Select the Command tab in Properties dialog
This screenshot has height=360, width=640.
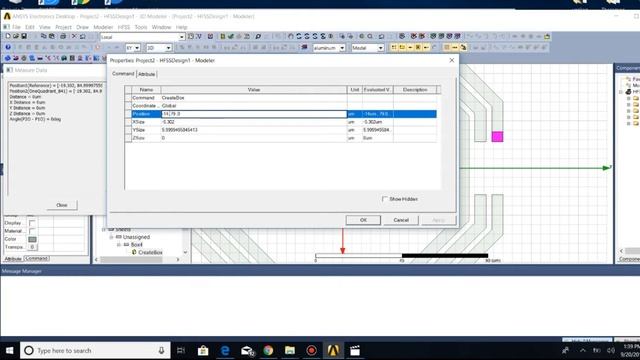click(x=123, y=73)
